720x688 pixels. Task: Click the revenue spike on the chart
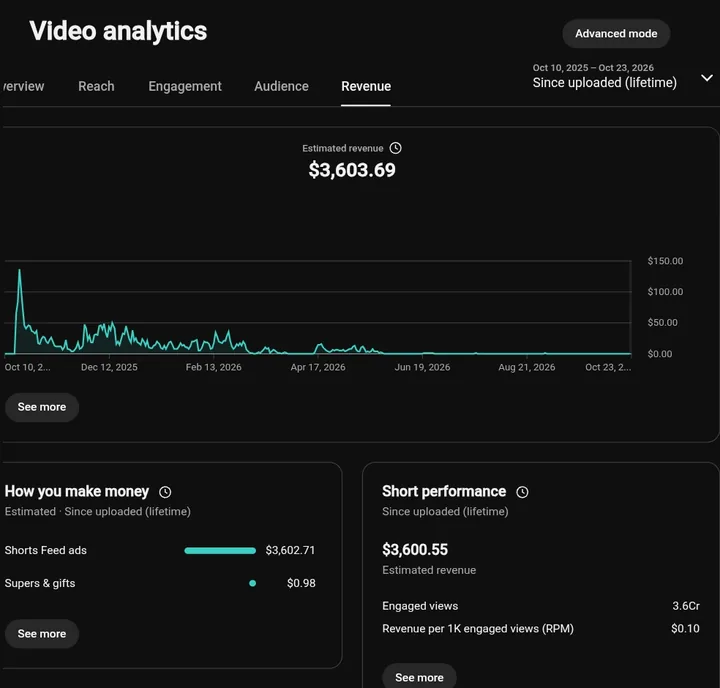(x=19, y=271)
